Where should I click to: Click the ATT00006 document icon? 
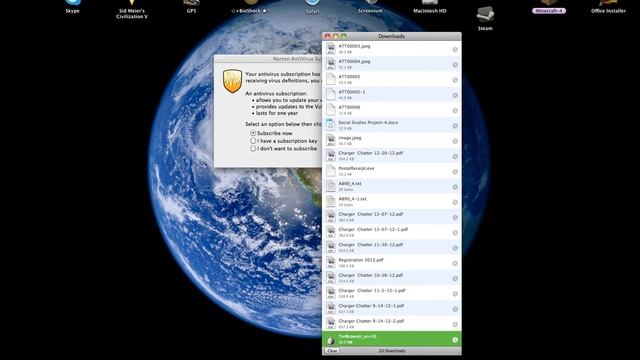tap(331, 110)
